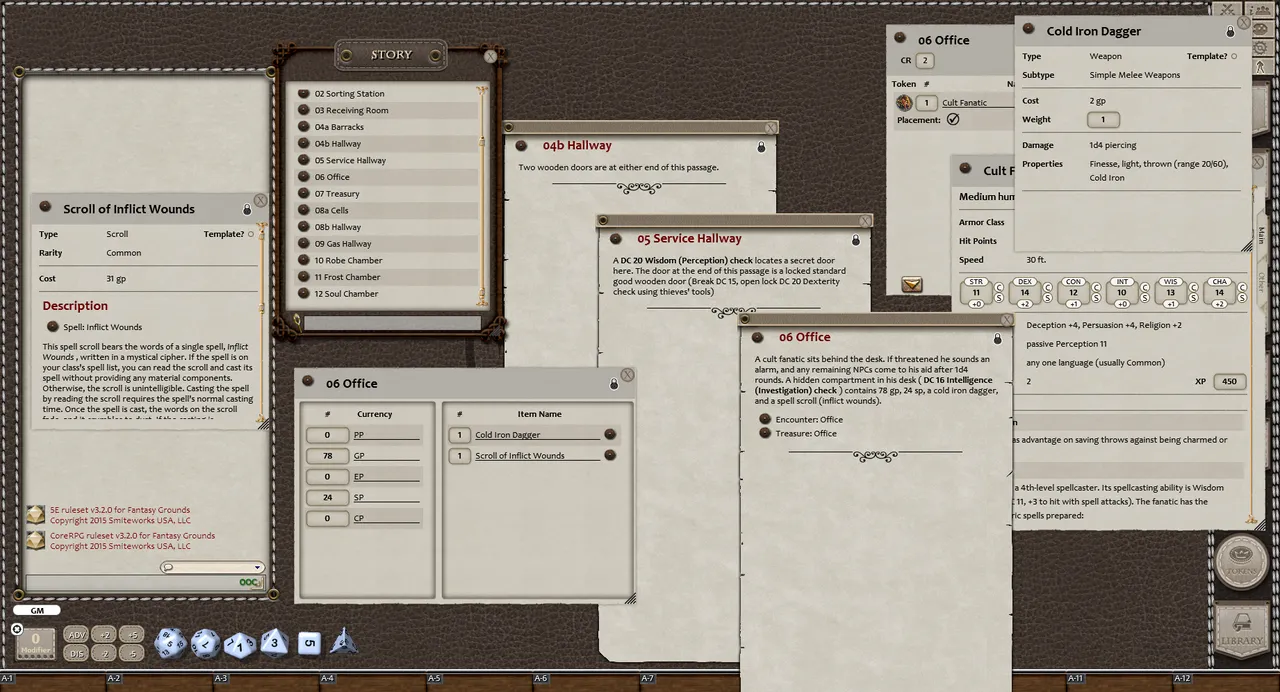Roll the d10 die

240,645
